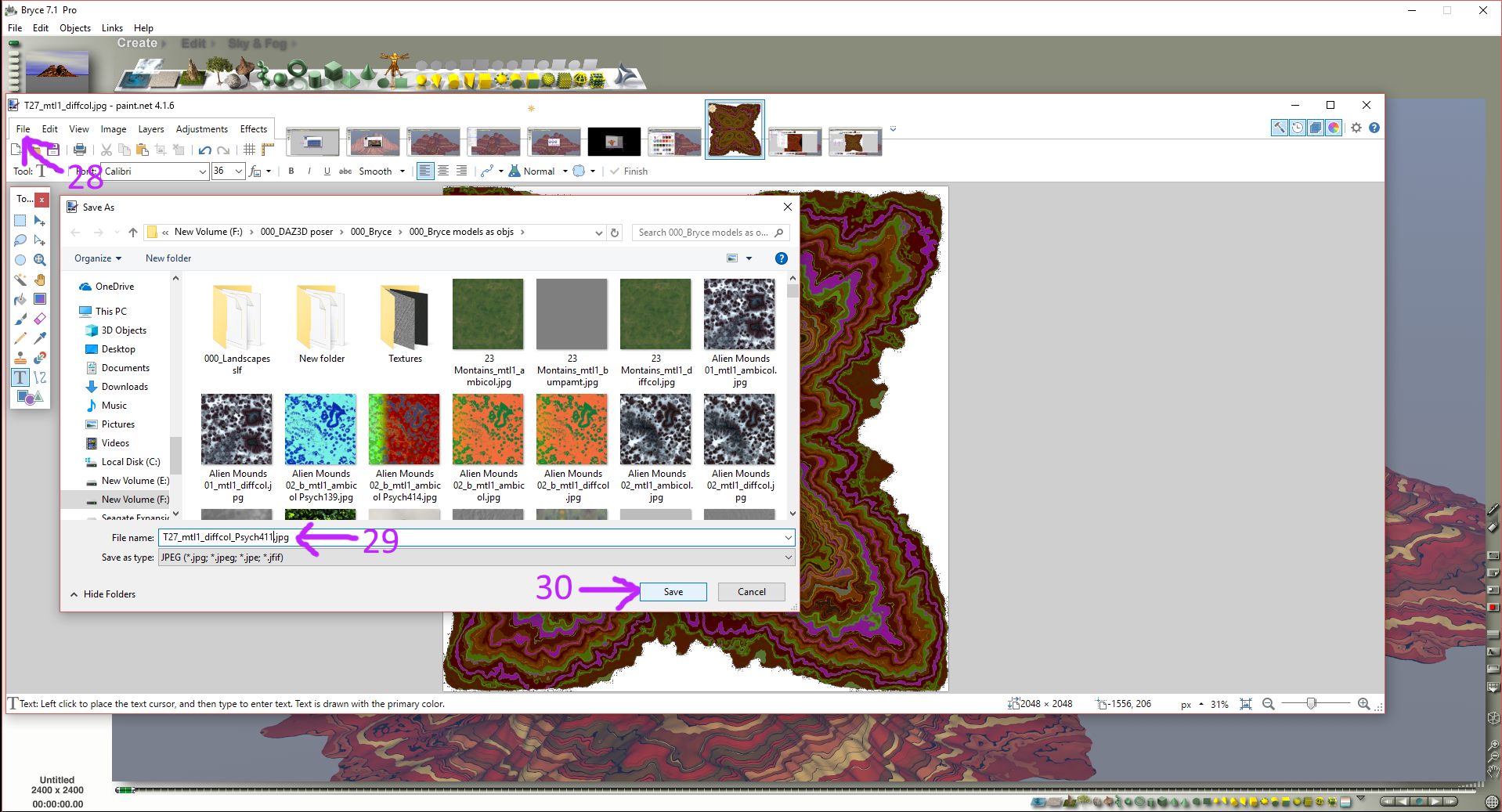
Task: Open the paint.net File menu
Action: [x=23, y=129]
